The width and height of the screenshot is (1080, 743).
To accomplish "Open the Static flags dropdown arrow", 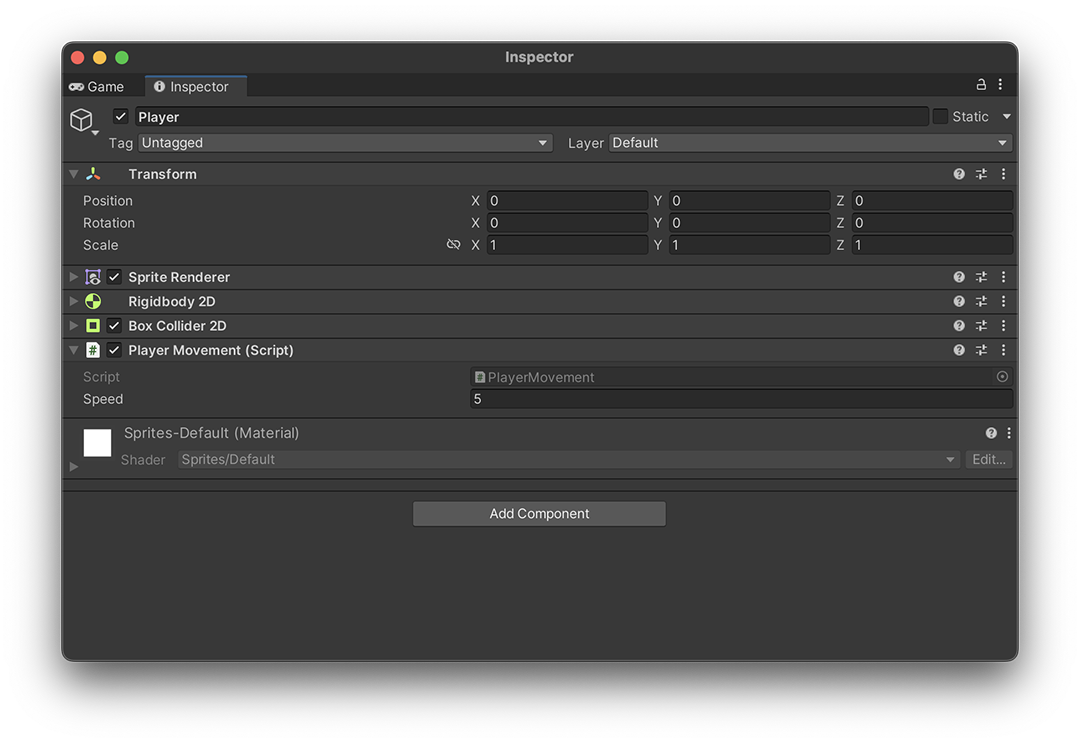I will (x=1006, y=116).
